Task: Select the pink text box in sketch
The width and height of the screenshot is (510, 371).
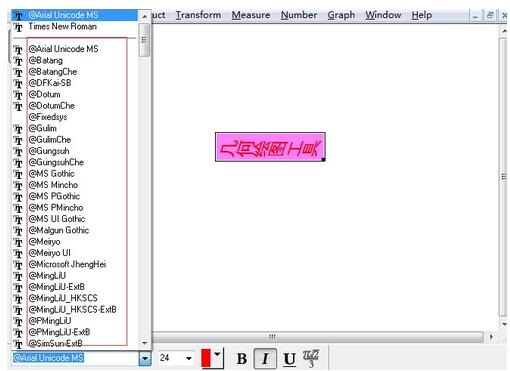Action: point(270,147)
